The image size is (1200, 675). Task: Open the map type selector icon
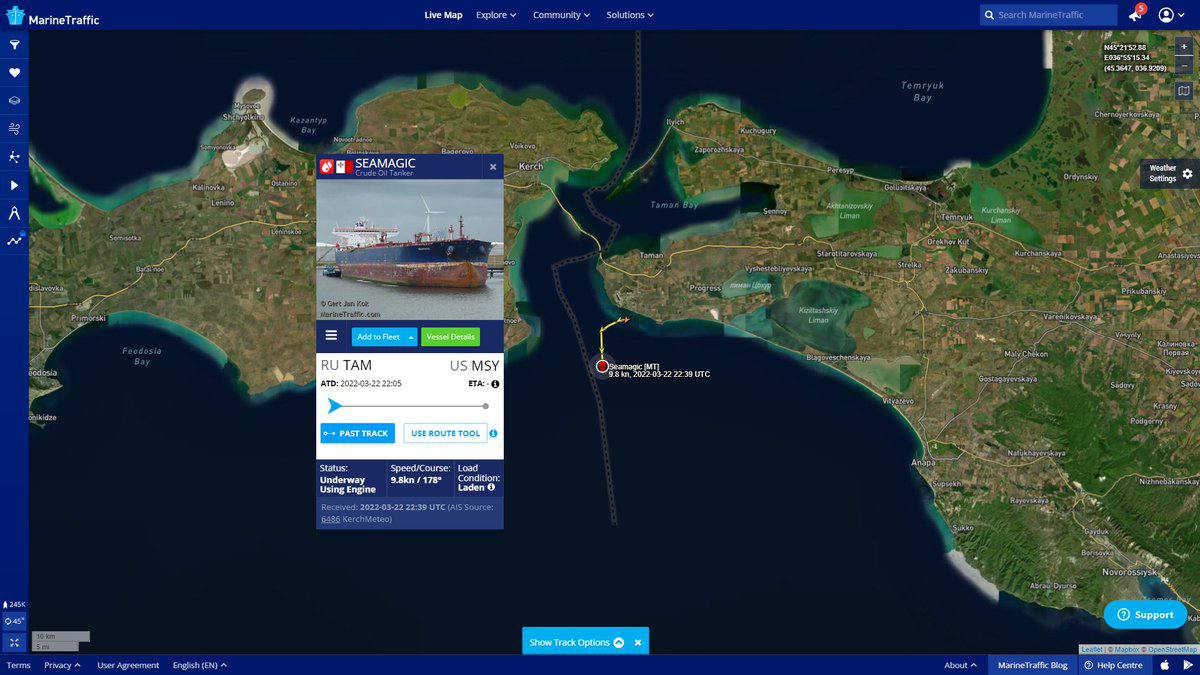(1184, 91)
